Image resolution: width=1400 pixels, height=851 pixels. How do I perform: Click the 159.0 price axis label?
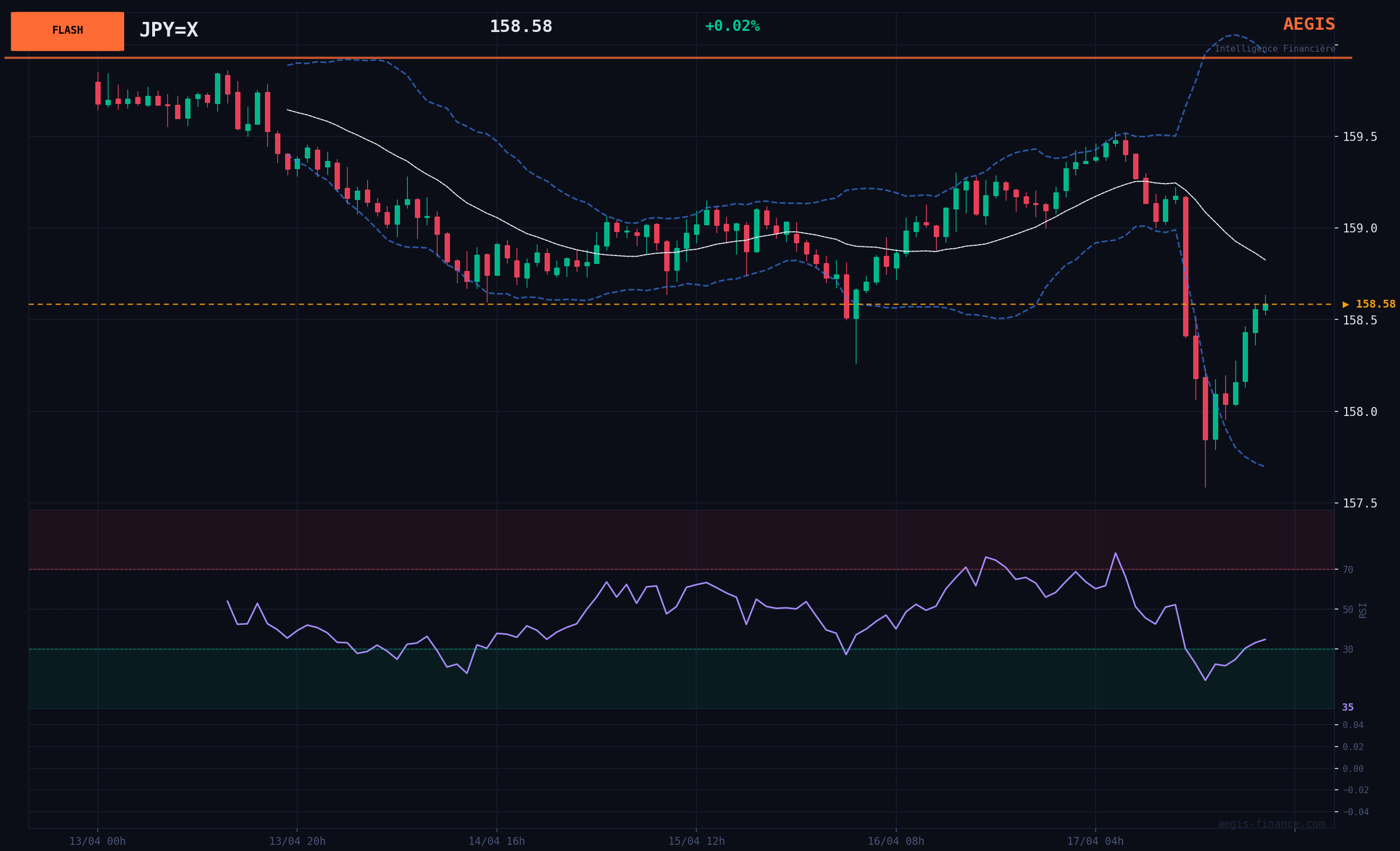click(1360, 228)
